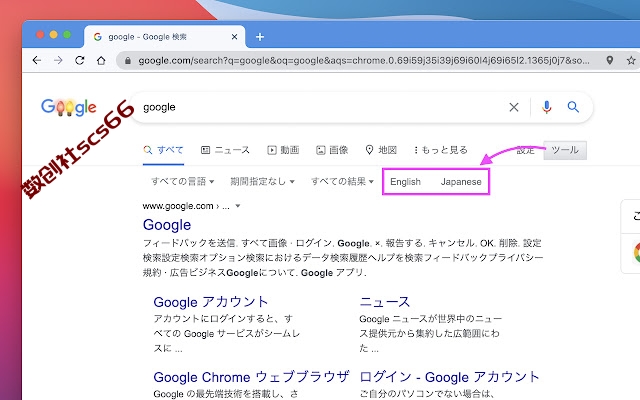Expand the 期間指定なし dropdown

click(262, 182)
